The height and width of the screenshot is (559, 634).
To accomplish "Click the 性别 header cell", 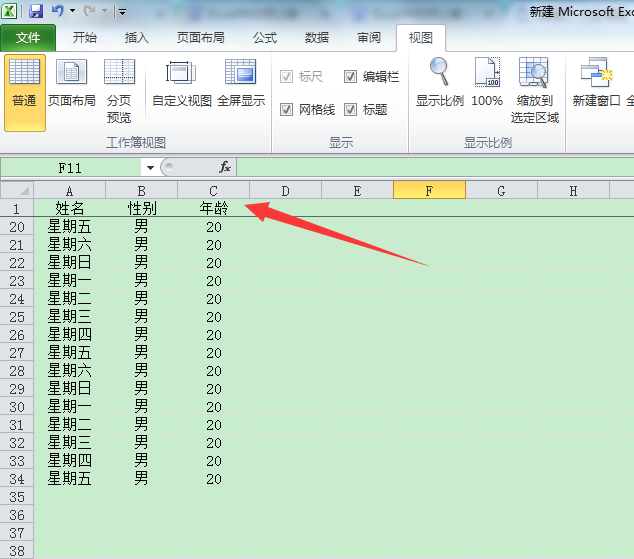I will 142,208.
